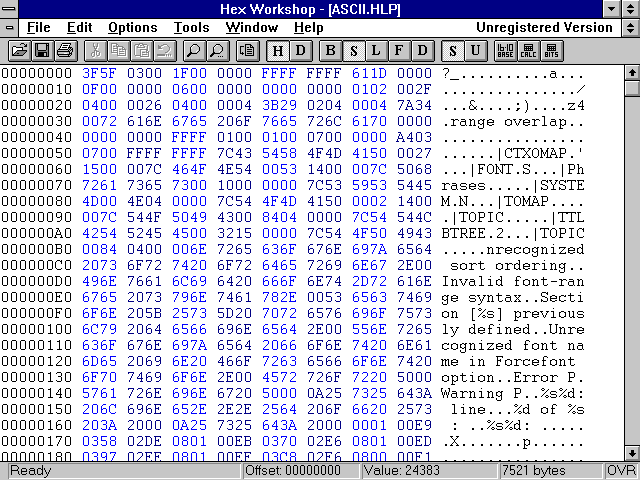
Task: Toggle the U unsigned value button
Action: 475,50
